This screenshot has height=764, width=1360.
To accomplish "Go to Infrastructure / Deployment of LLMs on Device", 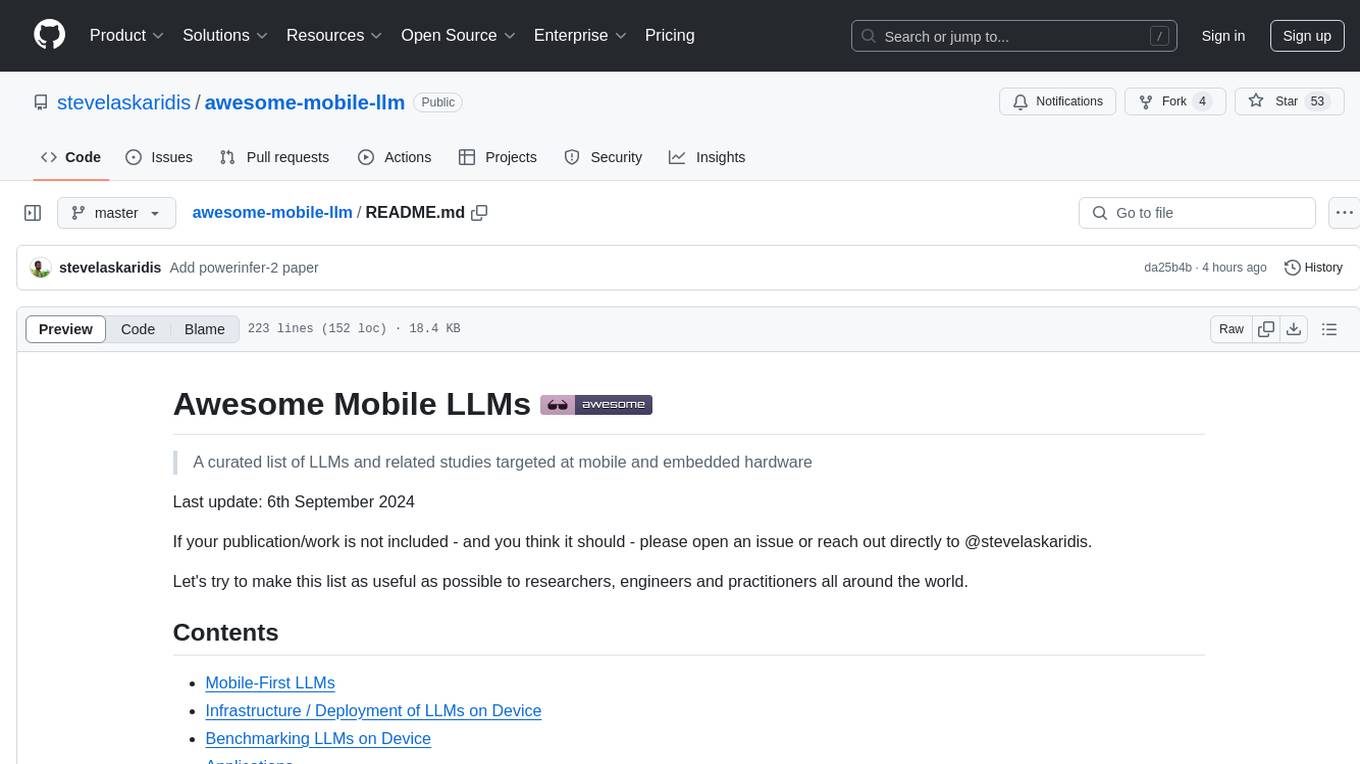I will point(373,711).
